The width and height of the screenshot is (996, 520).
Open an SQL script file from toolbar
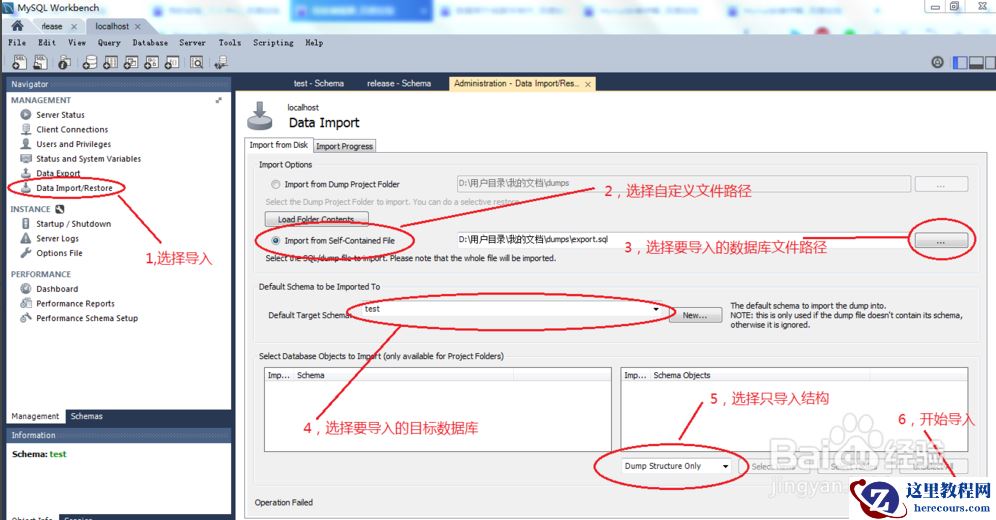[x=40, y=62]
